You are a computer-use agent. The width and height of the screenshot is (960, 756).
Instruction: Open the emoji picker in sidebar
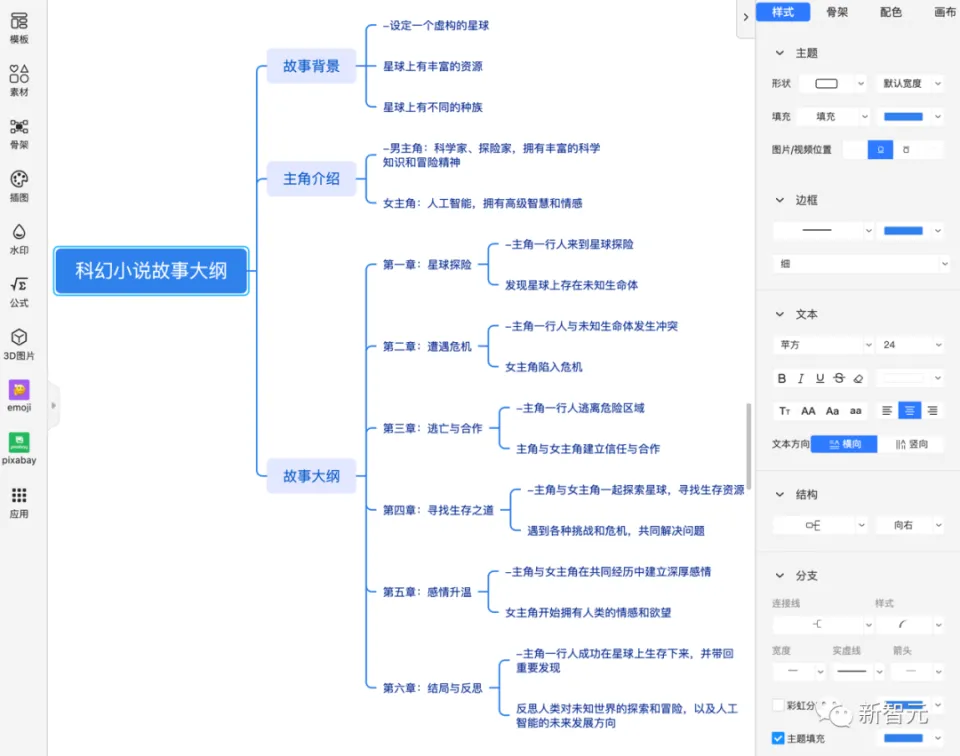(19, 396)
